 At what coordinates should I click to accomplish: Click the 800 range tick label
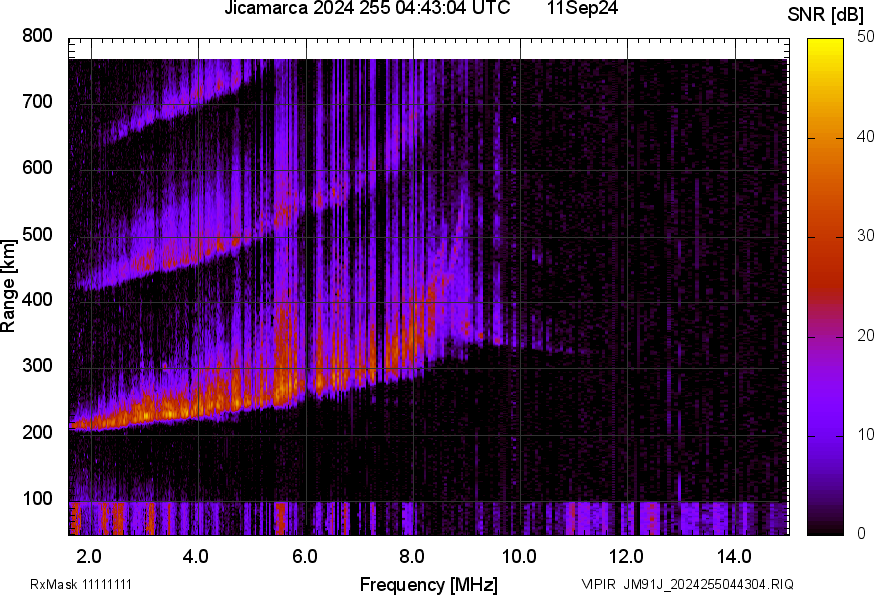(36, 36)
